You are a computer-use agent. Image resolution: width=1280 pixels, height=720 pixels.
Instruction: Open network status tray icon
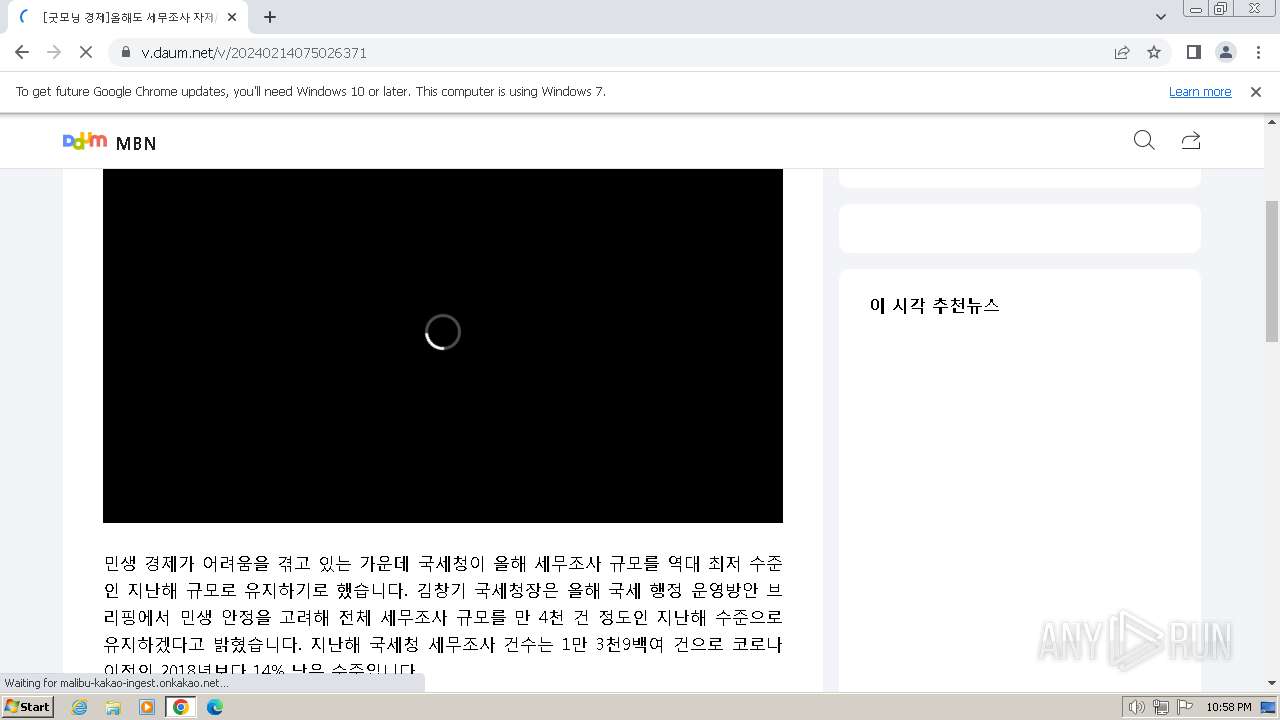point(1161,707)
